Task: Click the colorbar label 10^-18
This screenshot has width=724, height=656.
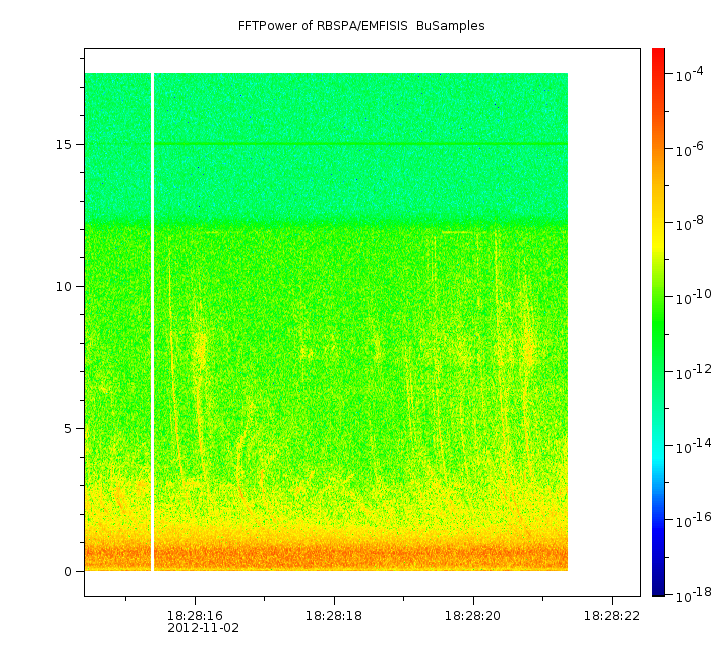Action: tap(694, 596)
